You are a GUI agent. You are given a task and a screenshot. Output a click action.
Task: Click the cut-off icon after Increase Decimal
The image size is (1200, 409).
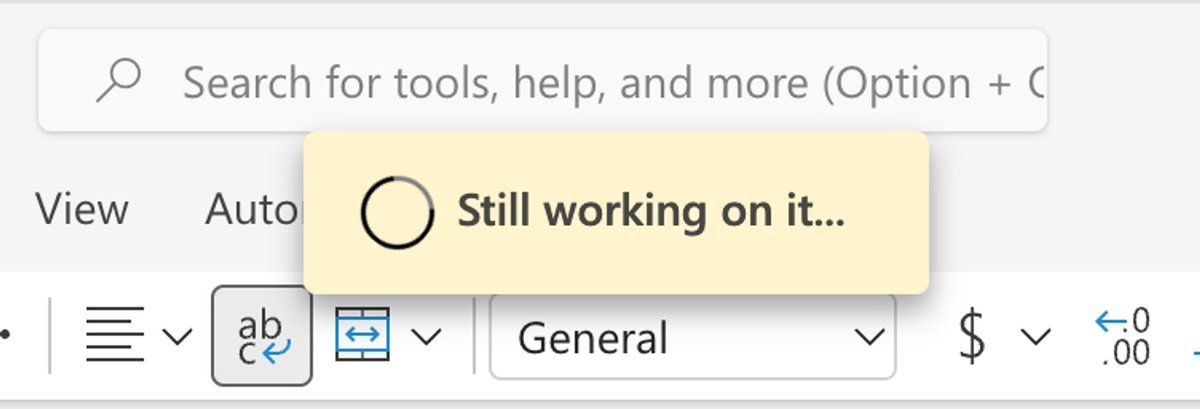1195,345
